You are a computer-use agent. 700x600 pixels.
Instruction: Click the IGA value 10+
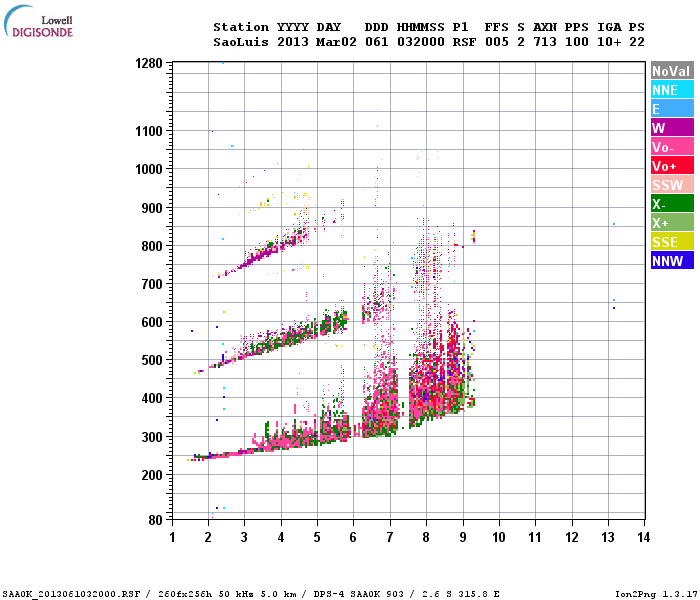click(x=609, y=42)
